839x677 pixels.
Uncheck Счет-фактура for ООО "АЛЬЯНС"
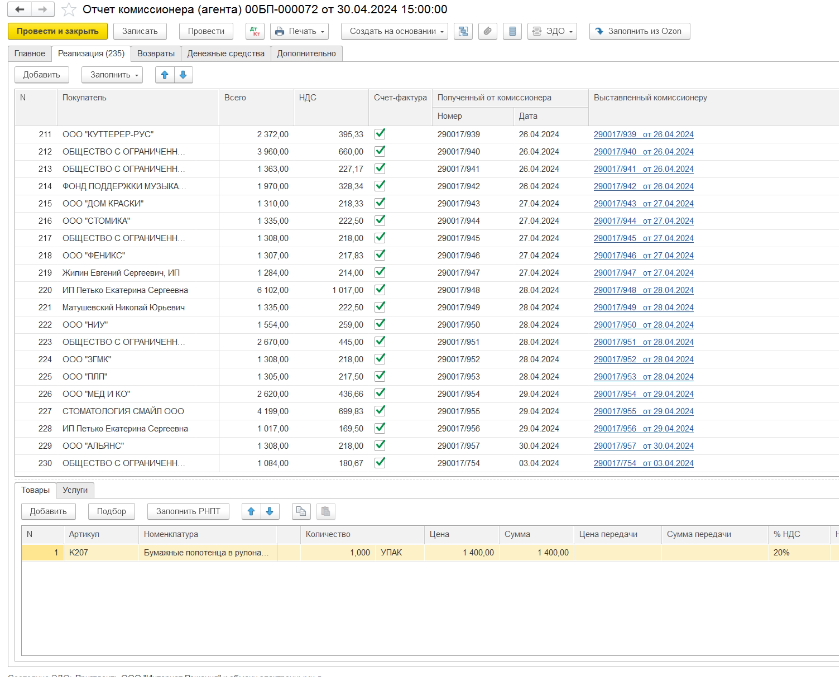click(380, 445)
